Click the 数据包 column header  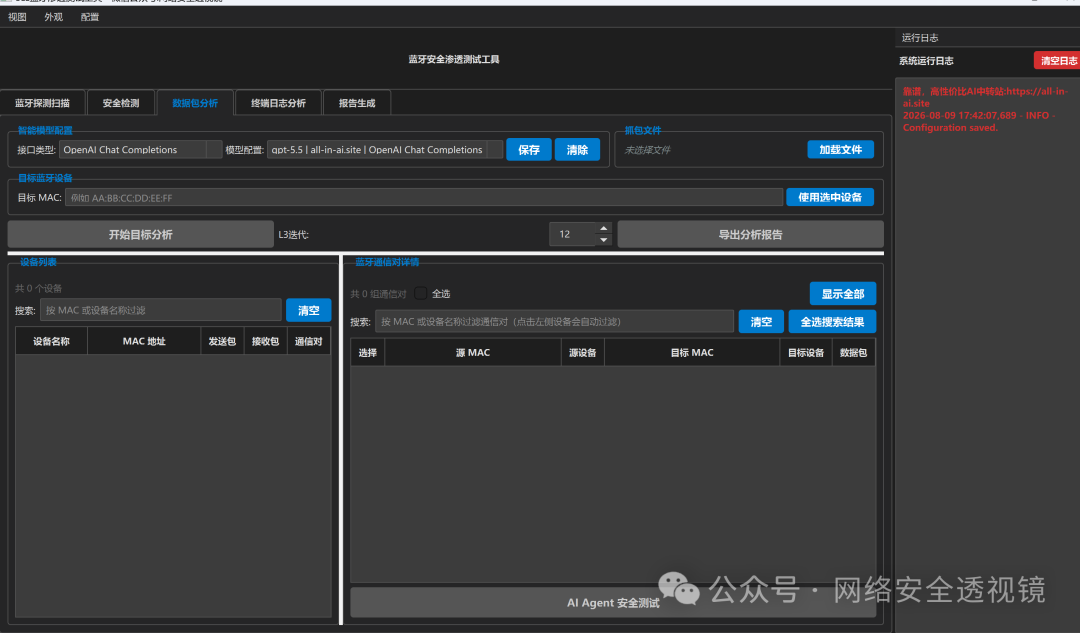(x=853, y=353)
